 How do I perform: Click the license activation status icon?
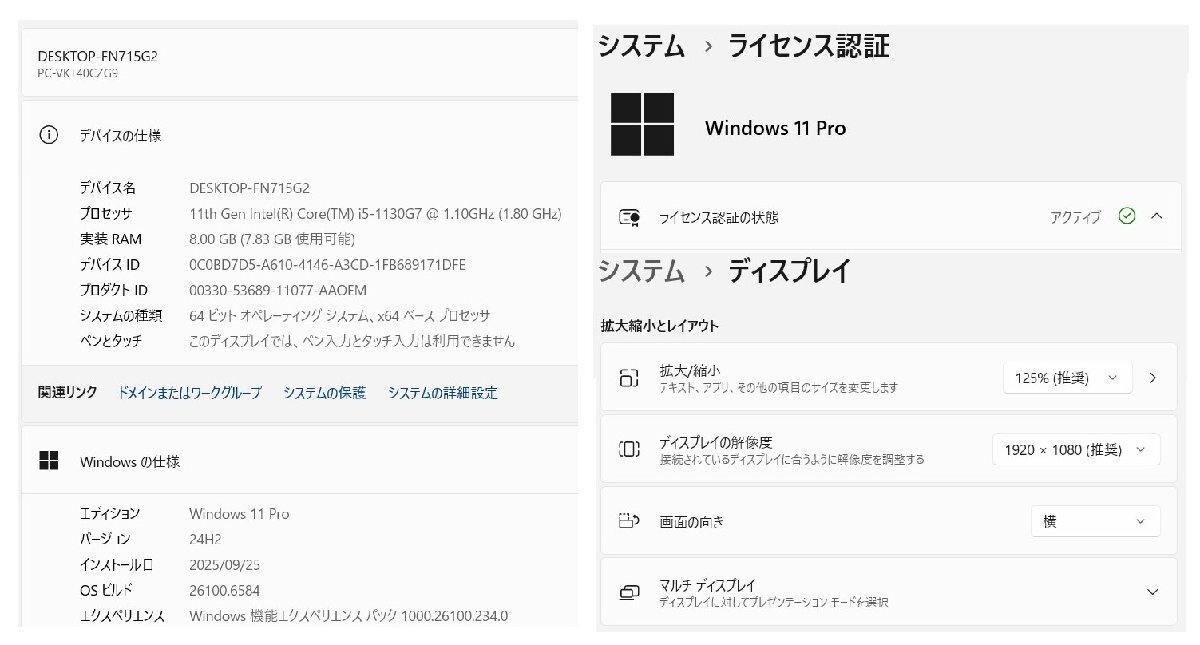pyautogui.click(x=629, y=216)
